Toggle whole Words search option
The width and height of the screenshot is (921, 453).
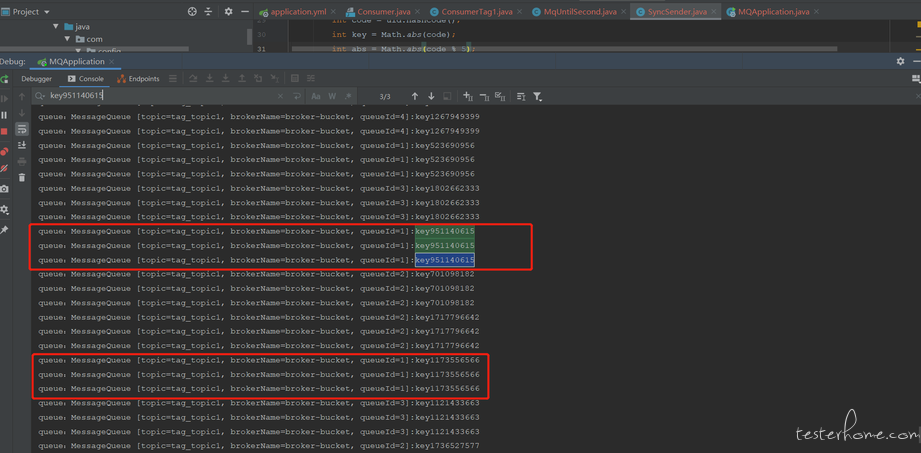tap(332, 96)
